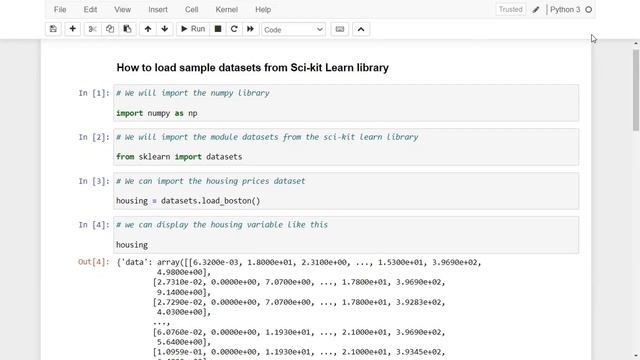Save the notebook with the floppy disk icon
Screen dimensions: 640x360
pos(53,29)
